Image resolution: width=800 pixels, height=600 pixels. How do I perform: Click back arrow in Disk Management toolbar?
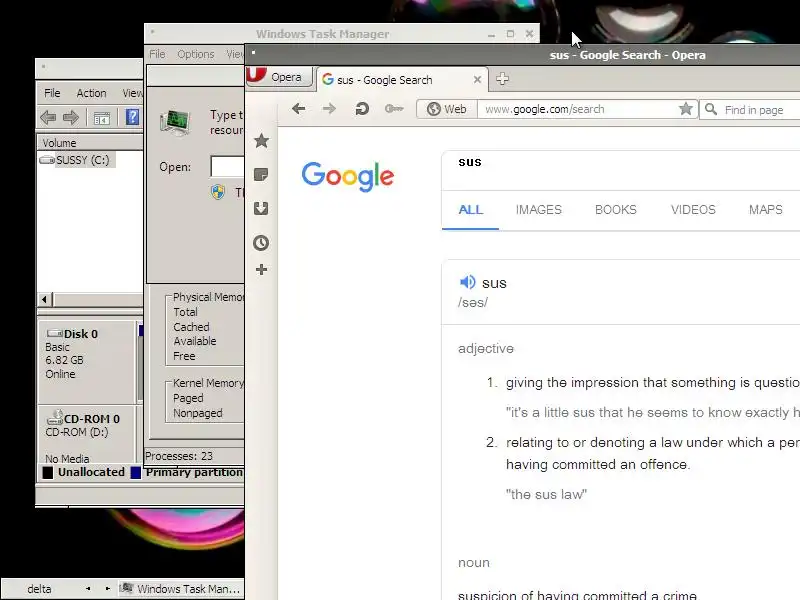[48, 118]
